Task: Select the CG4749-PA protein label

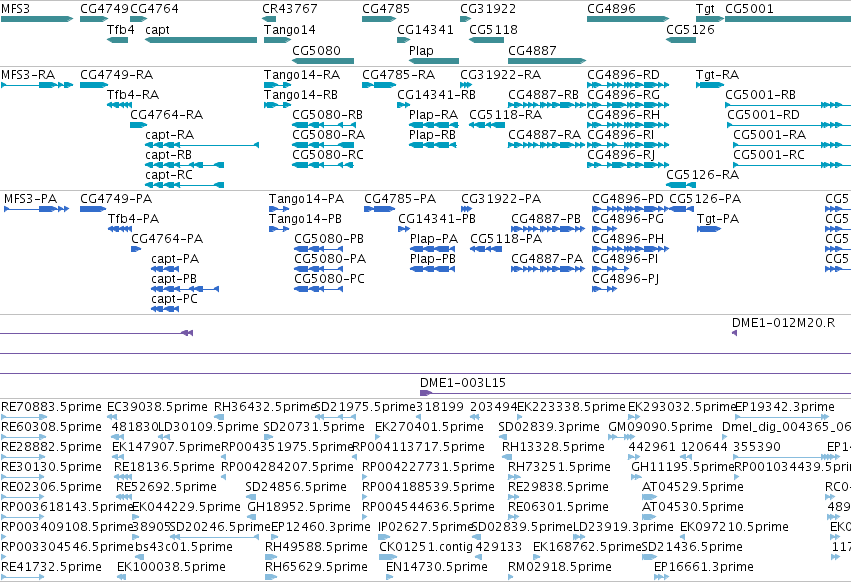Action: [116, 199]
